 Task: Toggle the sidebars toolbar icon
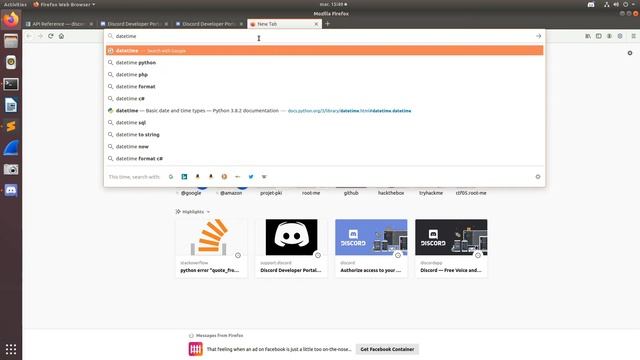coord(599,36)
